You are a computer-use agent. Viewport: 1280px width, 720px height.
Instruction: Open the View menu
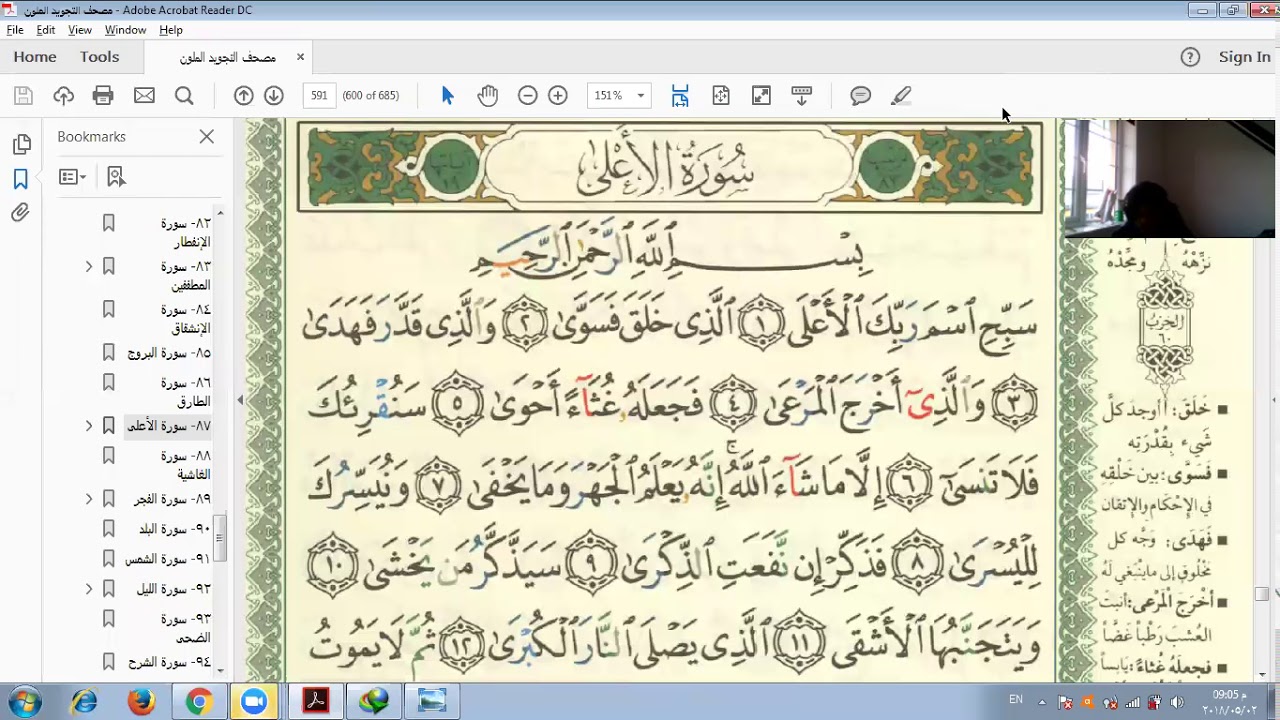[x=80, y=30]
